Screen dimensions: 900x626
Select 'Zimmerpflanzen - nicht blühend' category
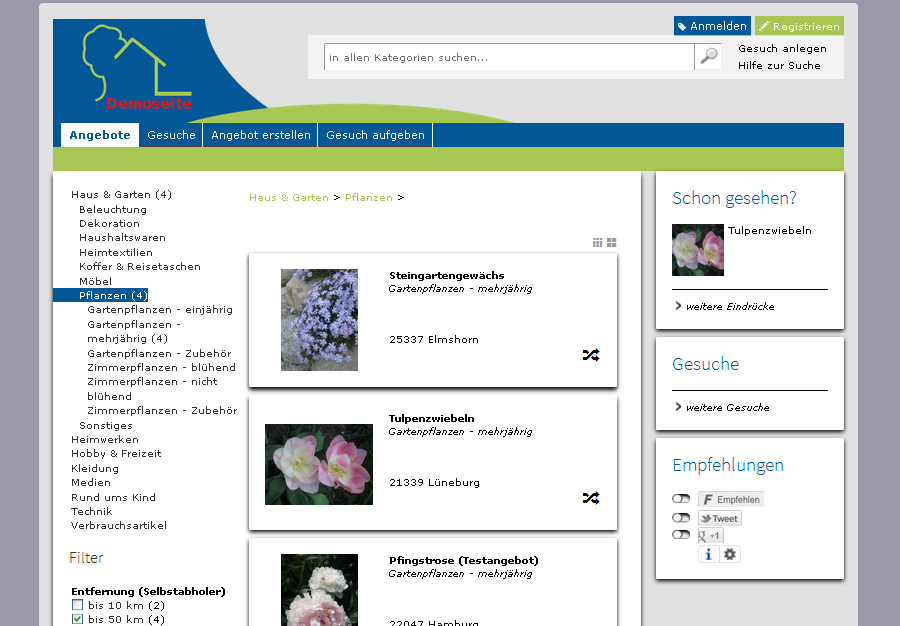click(152, 389)
